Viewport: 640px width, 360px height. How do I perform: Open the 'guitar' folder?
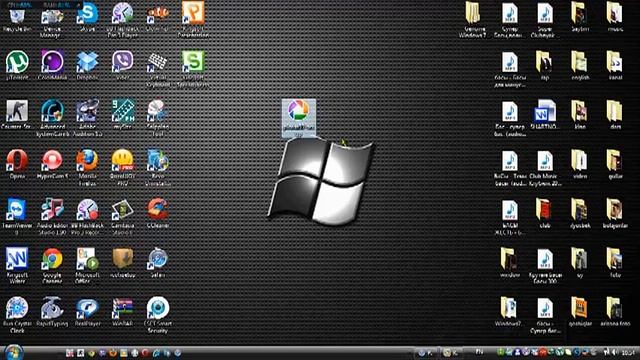[615, 164]
